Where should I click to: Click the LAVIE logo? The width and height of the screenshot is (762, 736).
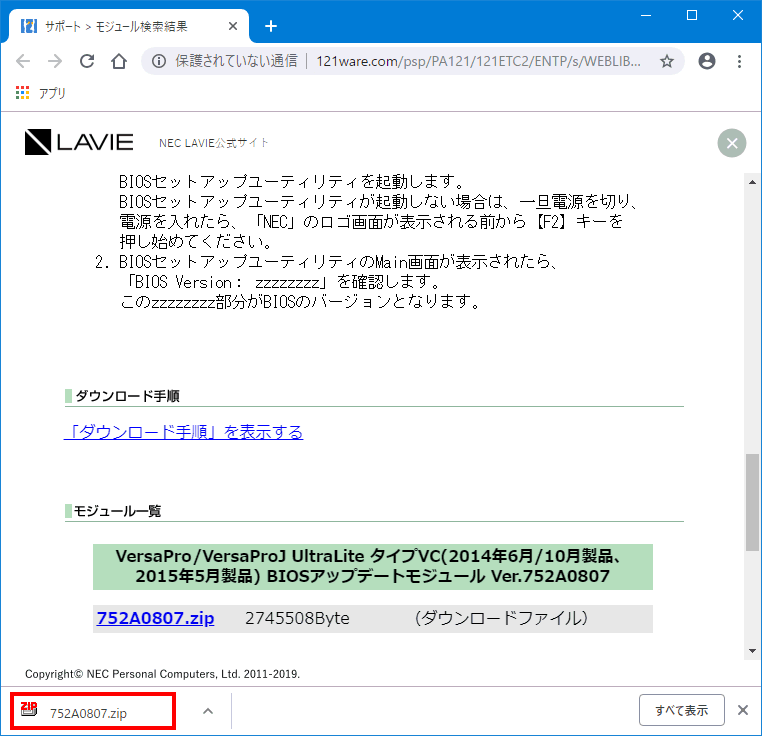pos(79,142)
